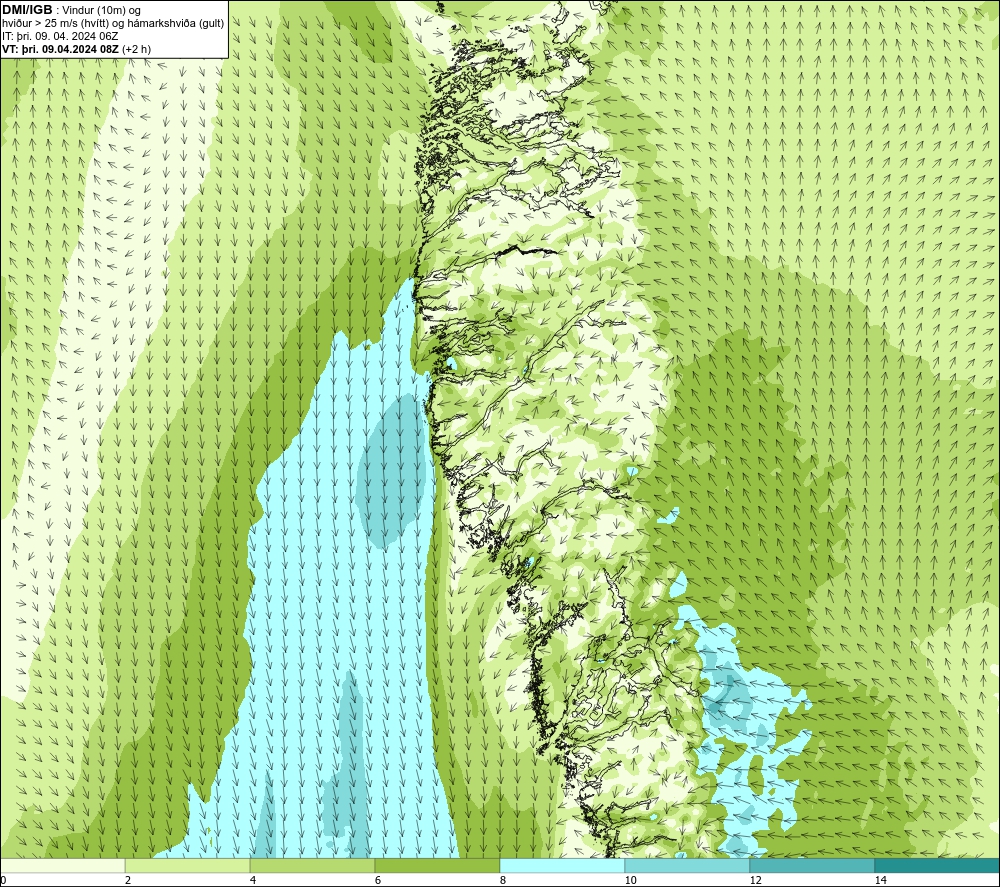Image resolution: width=1000 pixels, height=887 pixels.
Task: Click the 6–8 m/s dark green swatch
Action: [438, 865]
